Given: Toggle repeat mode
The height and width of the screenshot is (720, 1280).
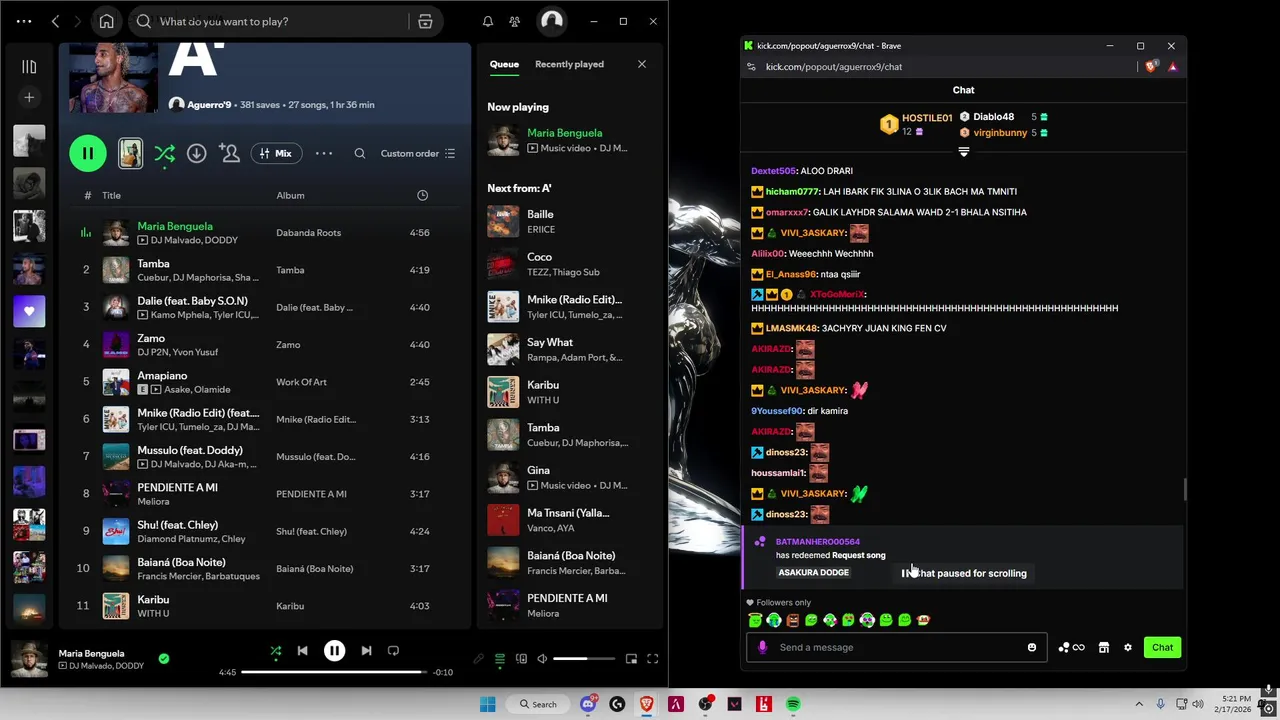Looking at the screenshot, I should (393, 651).
